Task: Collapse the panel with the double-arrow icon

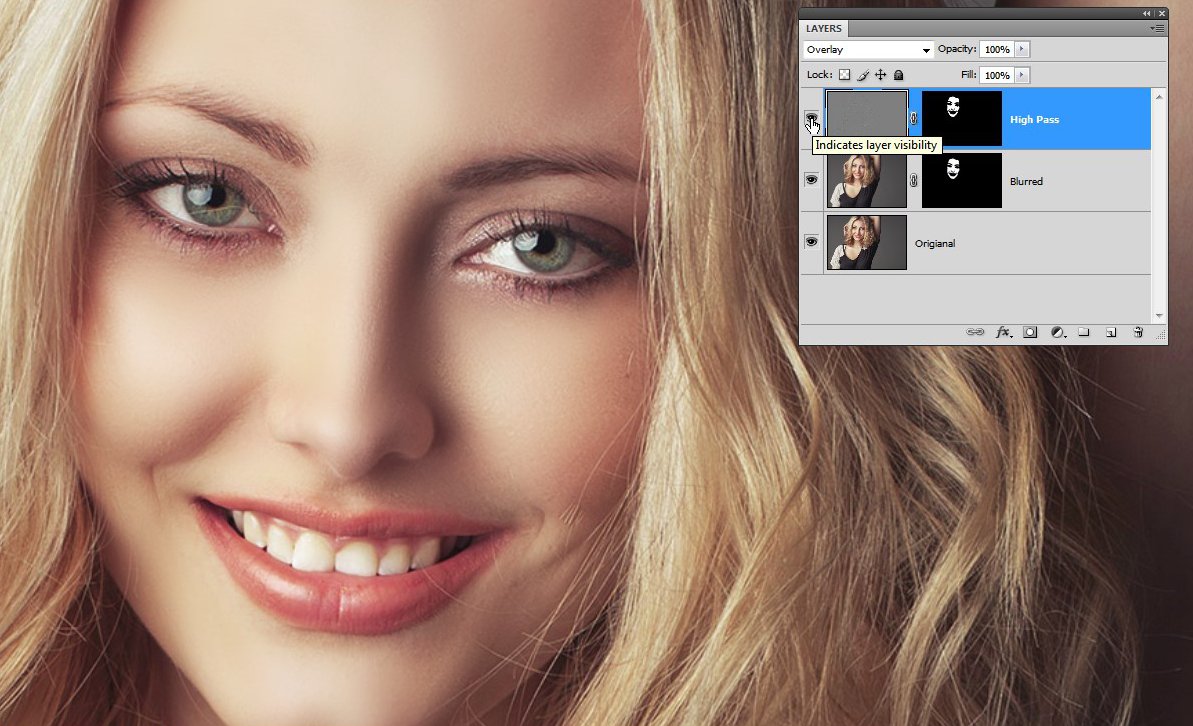Action: click(x=1147, y=14)
